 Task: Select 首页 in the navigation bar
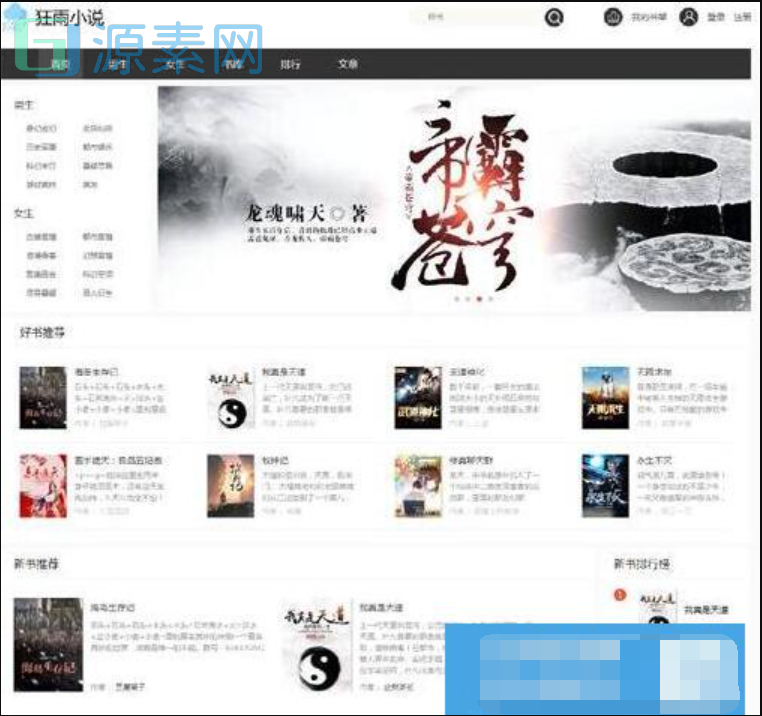[60, 64]
